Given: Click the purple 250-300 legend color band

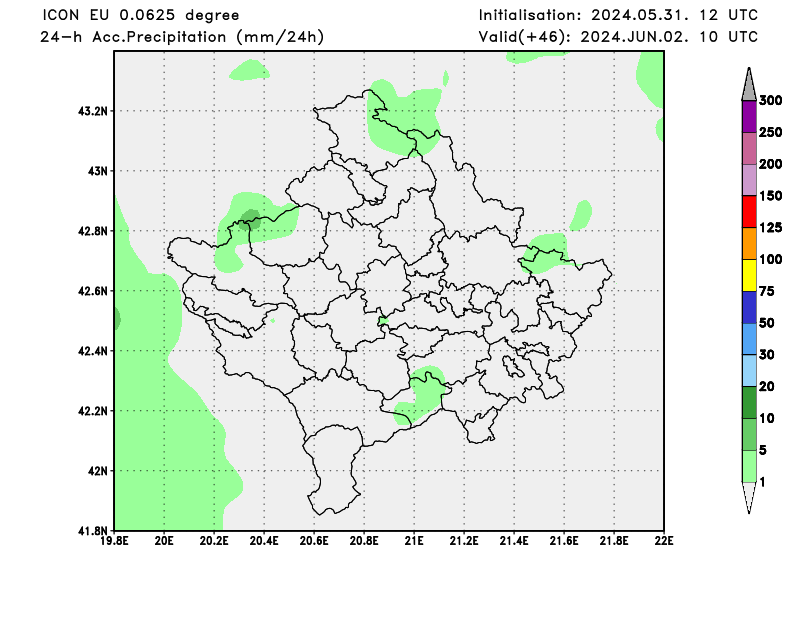Looking at the screenshot, I should (x=749, y=117).
